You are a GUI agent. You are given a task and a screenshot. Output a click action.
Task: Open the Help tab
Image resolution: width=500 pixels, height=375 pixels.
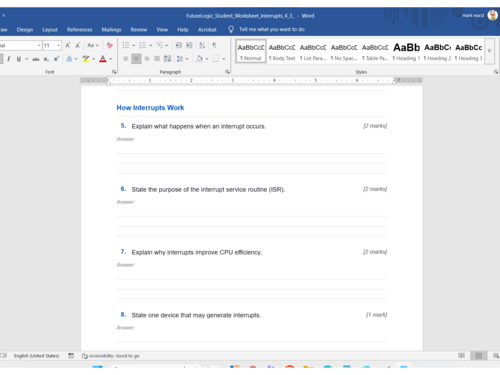183,29
